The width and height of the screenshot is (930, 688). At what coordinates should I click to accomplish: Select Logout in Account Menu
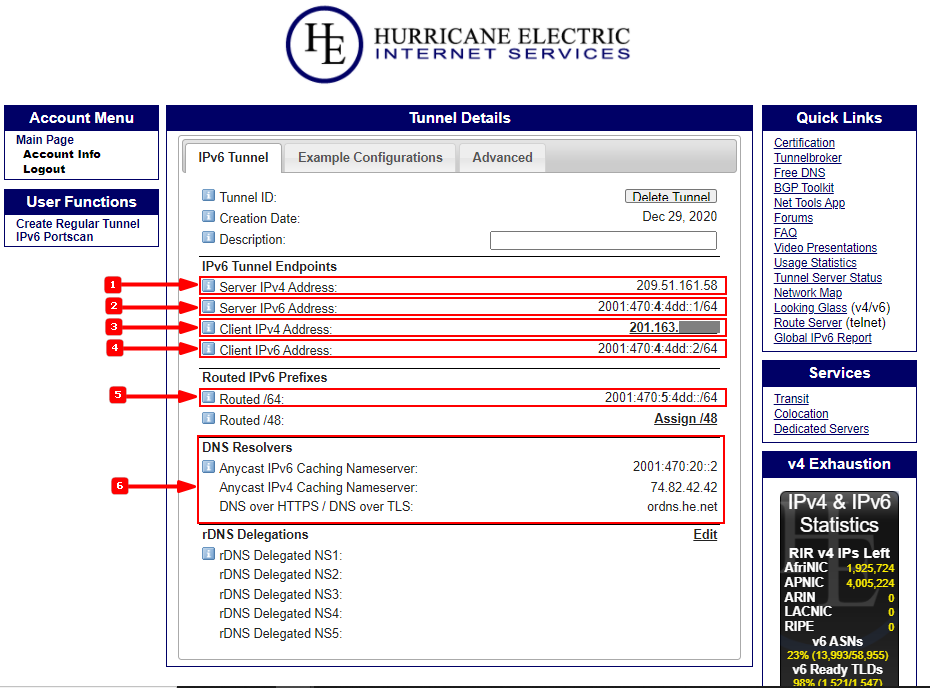44,169
